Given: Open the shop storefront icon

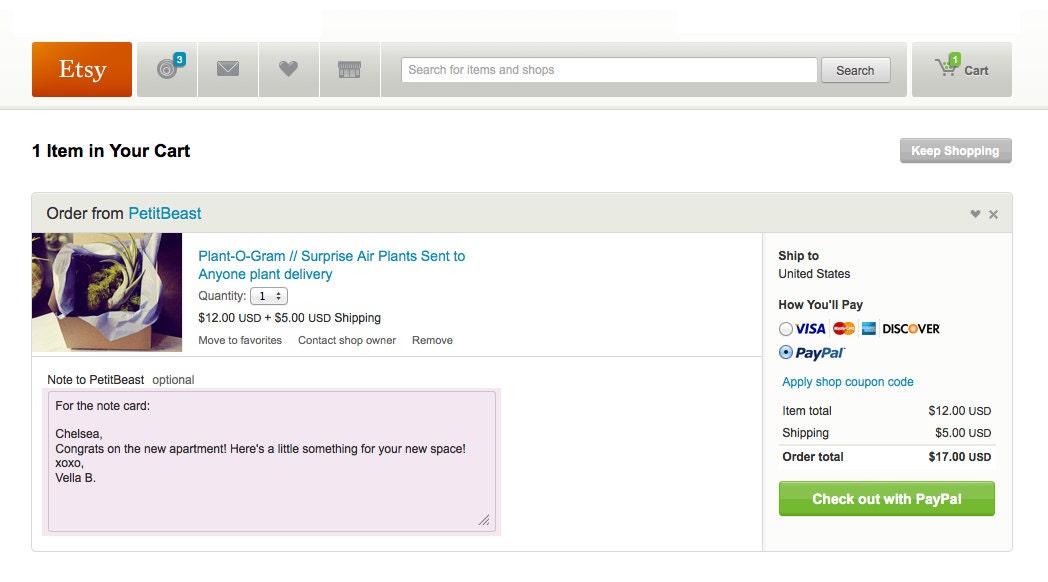Looking at the screenshot, I should point(350,69).
